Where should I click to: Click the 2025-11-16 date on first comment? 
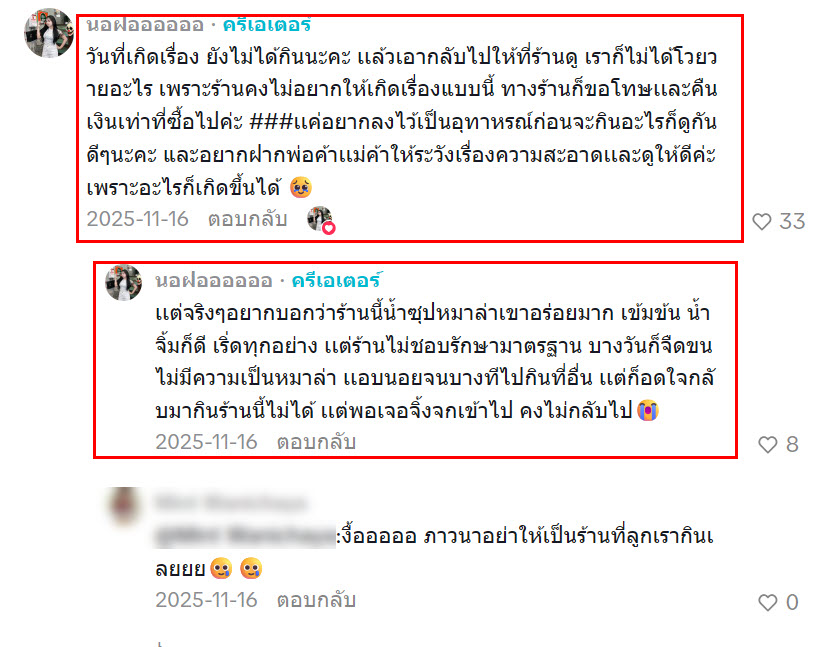pos(137,219)
